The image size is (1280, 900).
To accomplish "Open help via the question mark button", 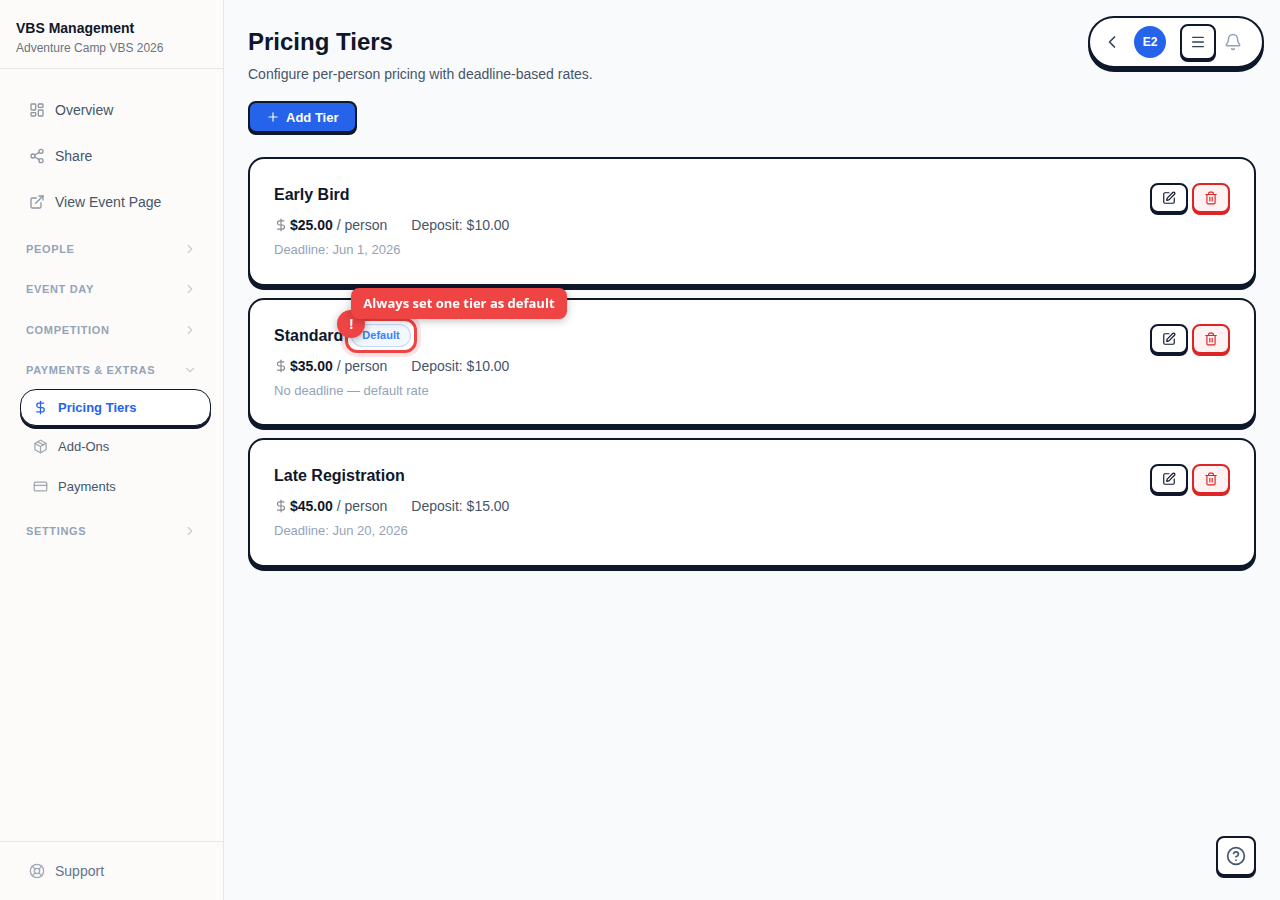I will pos(1235,856).
